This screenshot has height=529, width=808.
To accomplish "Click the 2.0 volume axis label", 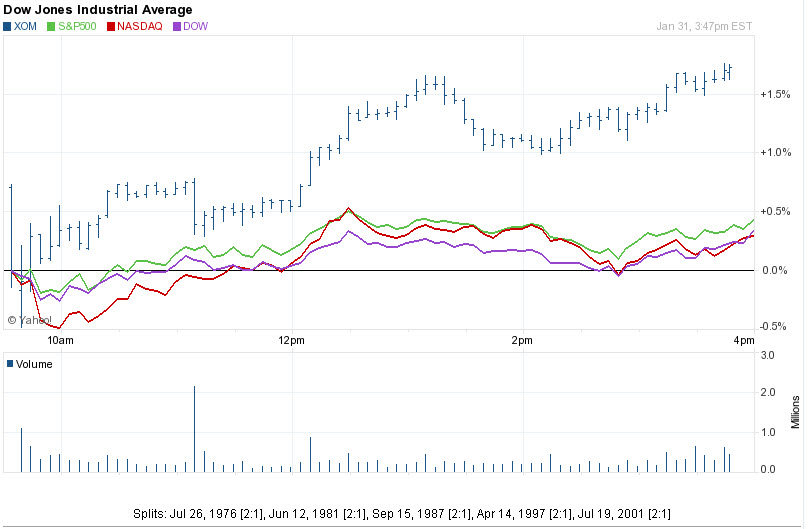I will pyautogui.click(x=768, y=393).
